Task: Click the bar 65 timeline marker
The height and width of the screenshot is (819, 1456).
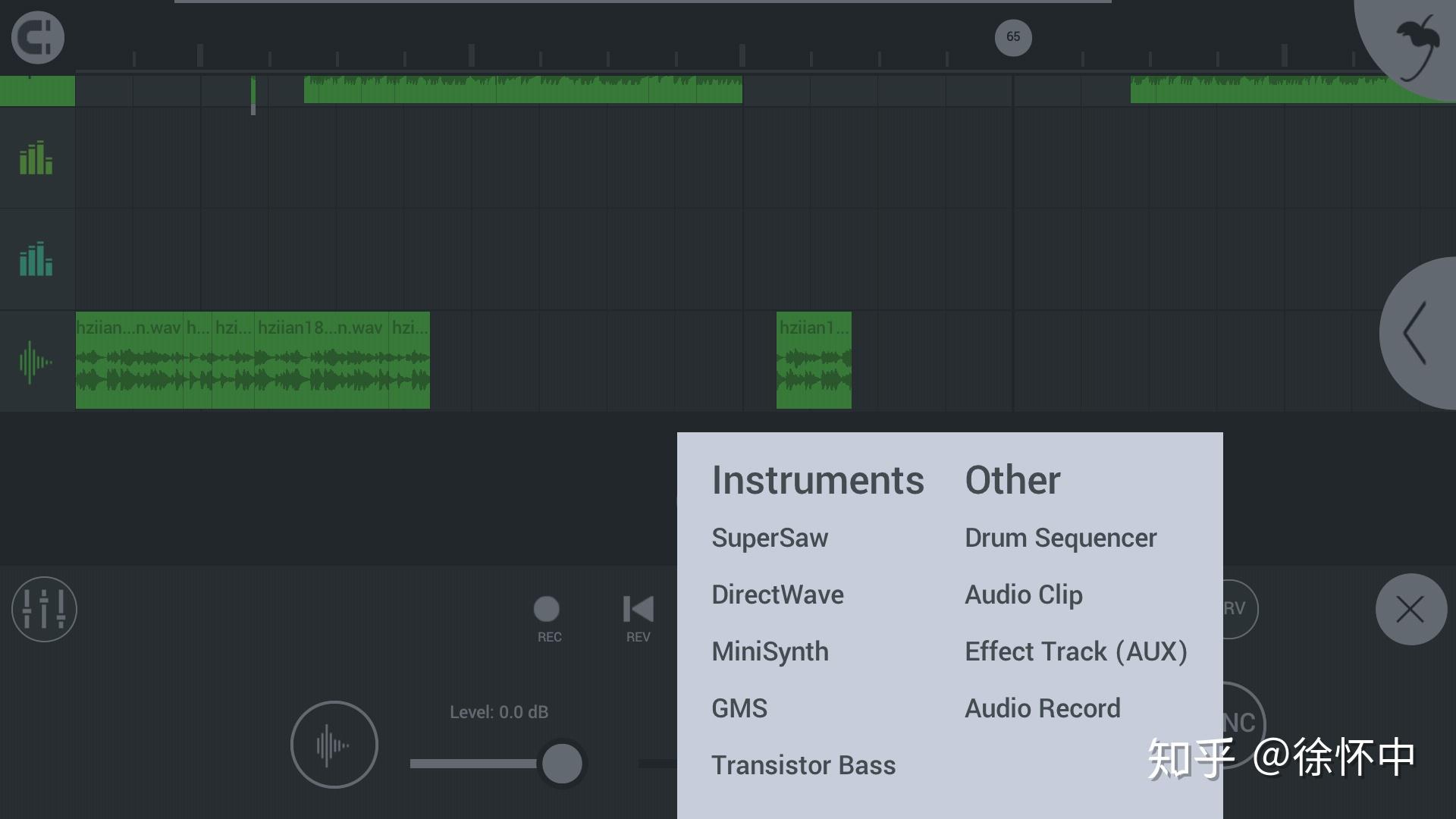Action: (1013, 37)
